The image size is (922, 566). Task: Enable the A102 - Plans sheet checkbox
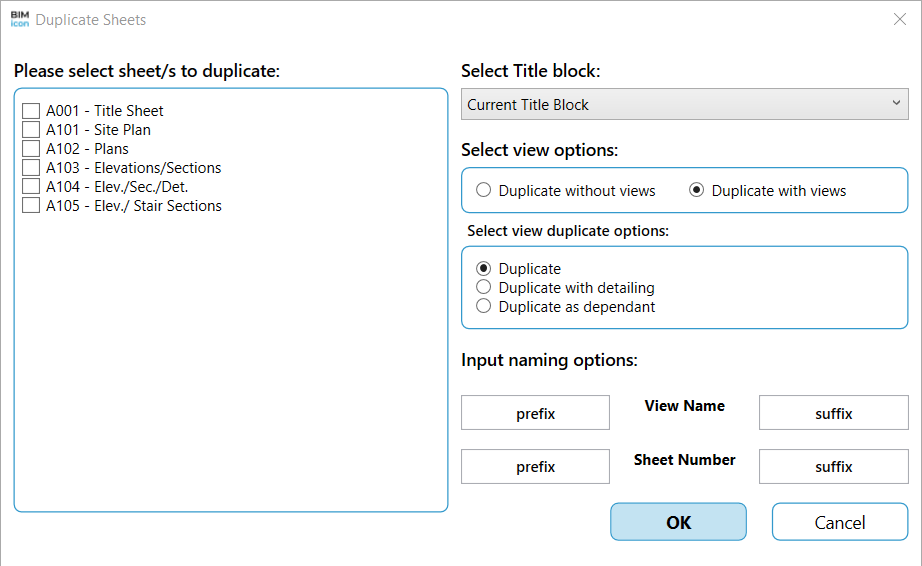click(31, 149)
